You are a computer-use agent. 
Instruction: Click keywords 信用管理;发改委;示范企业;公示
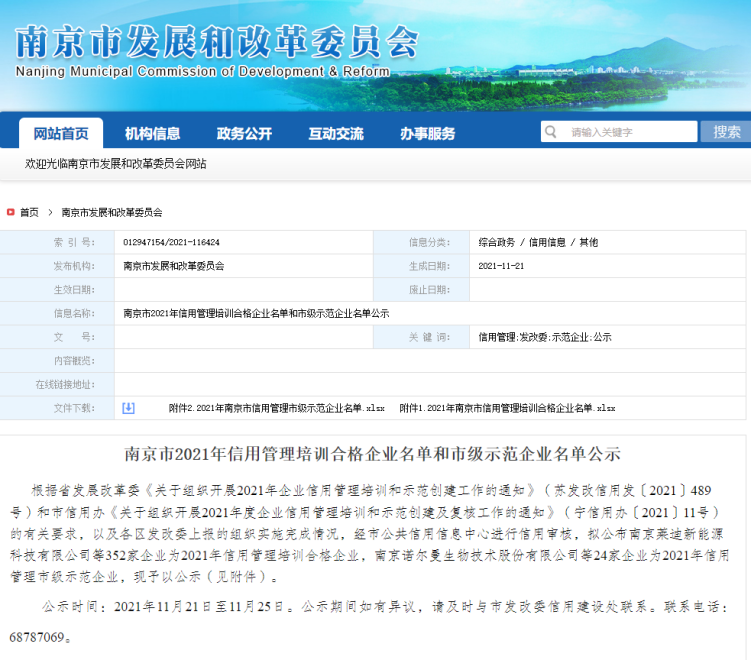click(545, 337)
